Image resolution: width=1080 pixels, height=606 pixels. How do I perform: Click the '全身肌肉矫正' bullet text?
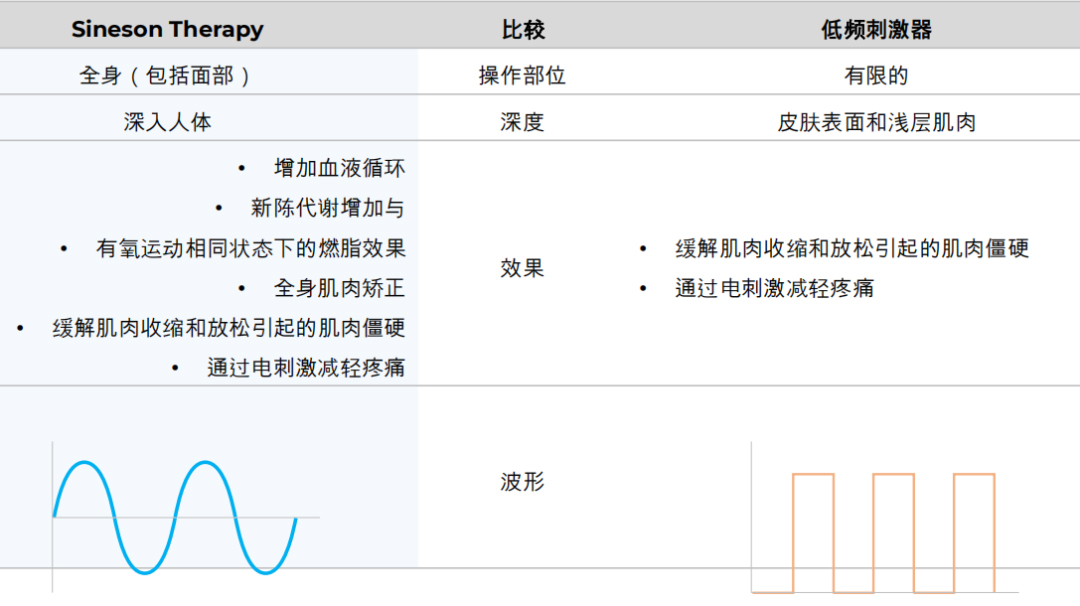click(x=340, y=288)
